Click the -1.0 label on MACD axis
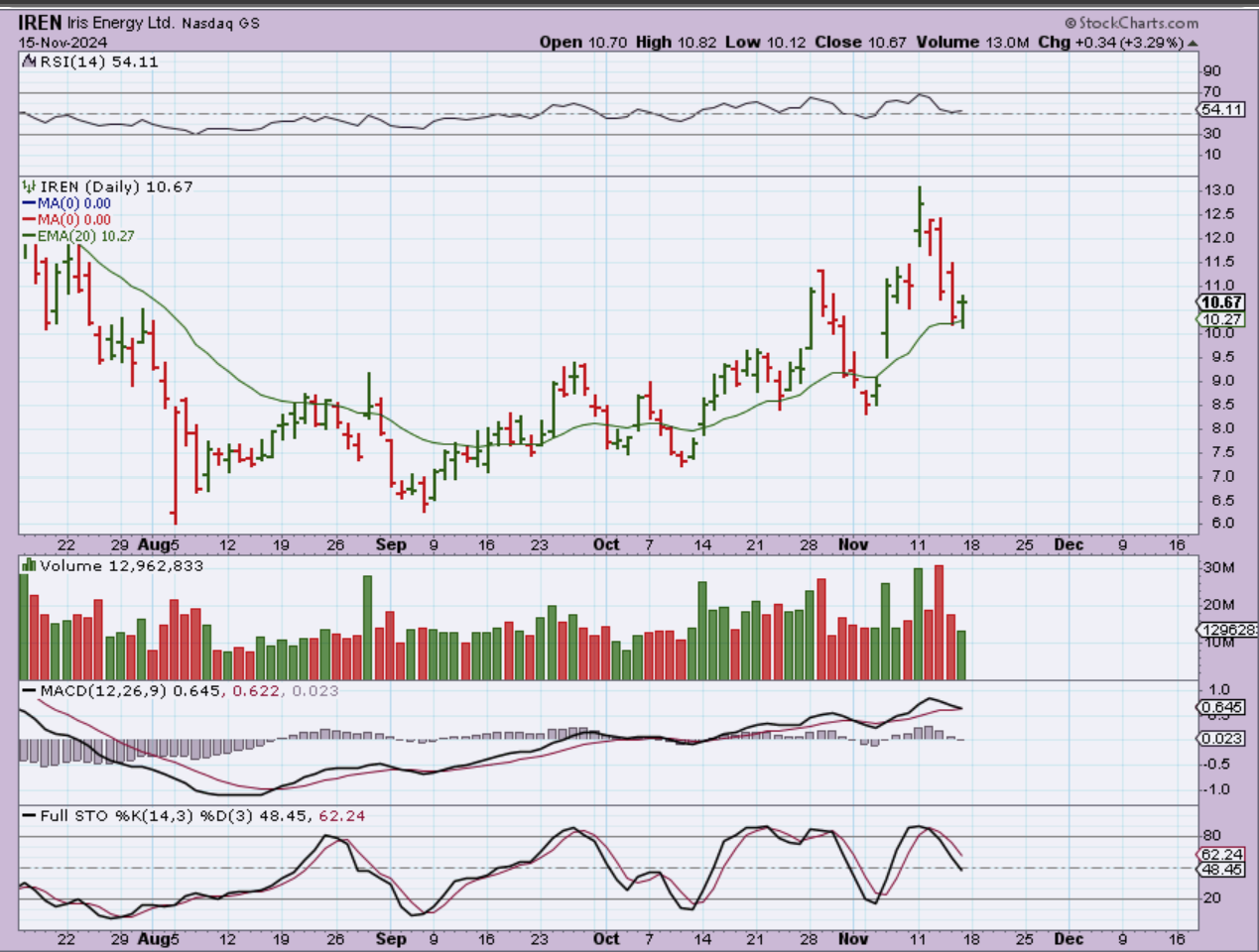This screenshot has height=952, width=1259. click(1216, 789)
